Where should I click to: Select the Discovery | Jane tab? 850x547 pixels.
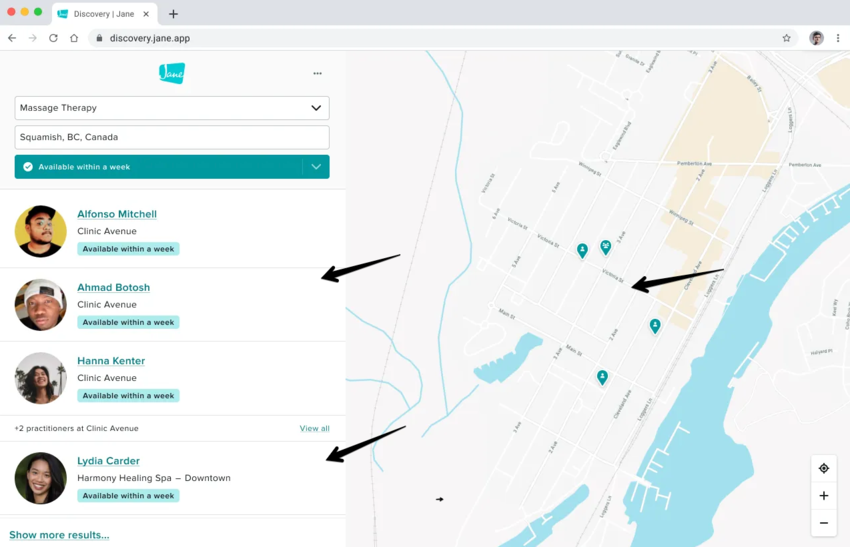(x=105, y=14)
